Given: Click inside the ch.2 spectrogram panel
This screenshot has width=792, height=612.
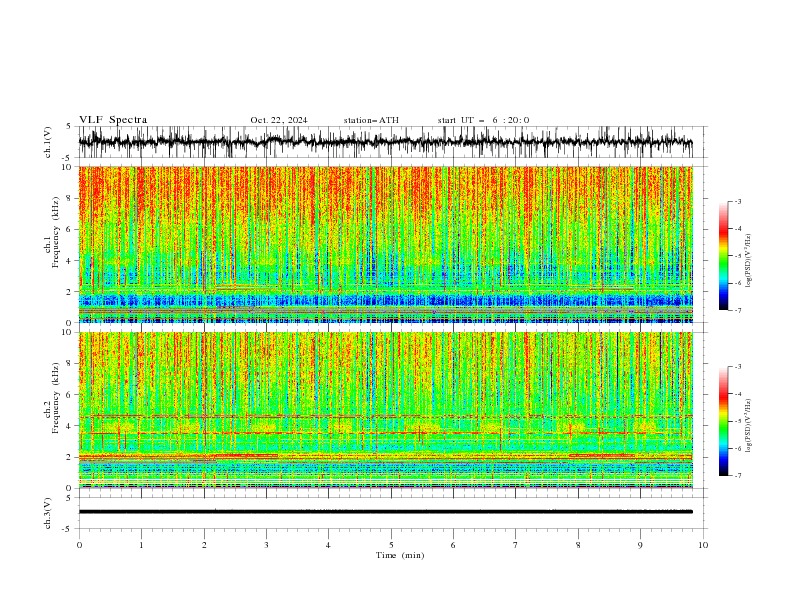Looking at the screenshot, I should (x=386, y=410).
